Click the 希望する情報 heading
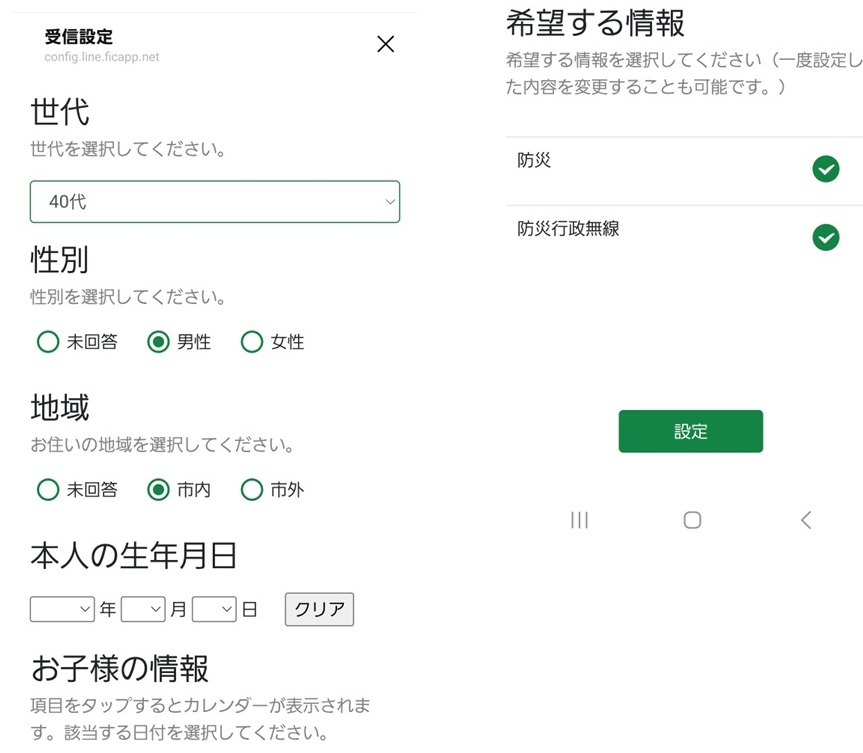This screenshot has width=863, height=753. (x=595, y=23)
